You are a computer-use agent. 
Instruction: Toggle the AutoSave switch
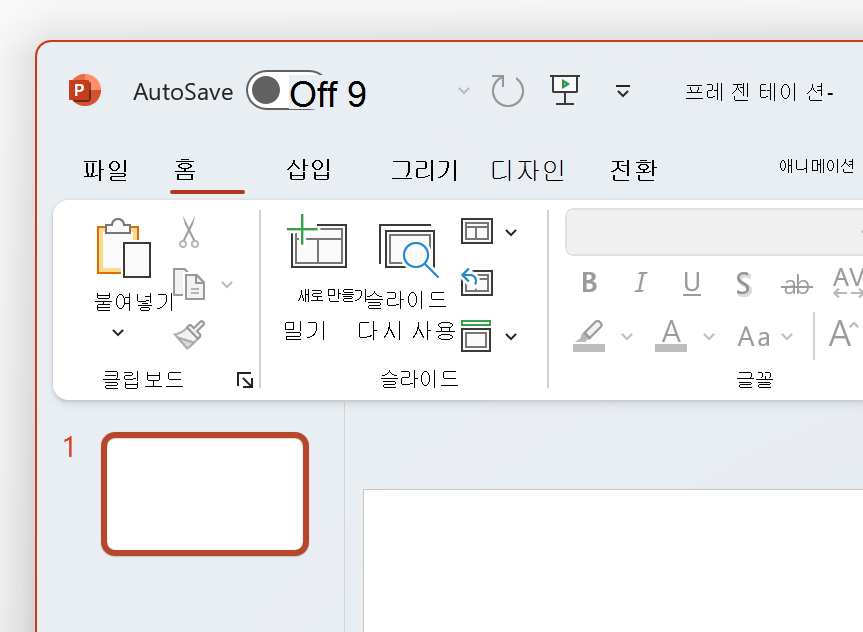285,90
